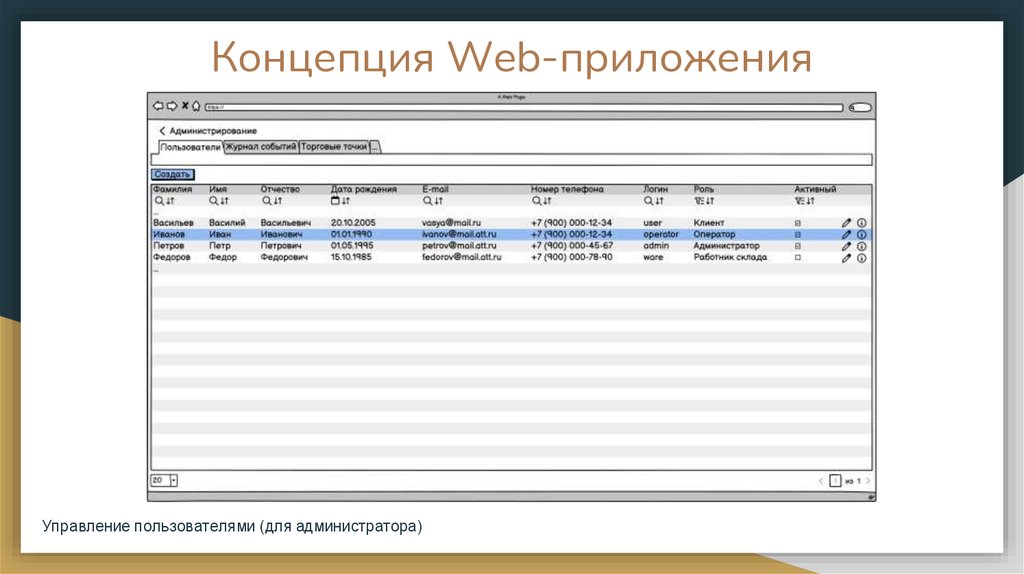
Task: Open calendar filter for Дата рождения
Action: click(335, 201)
